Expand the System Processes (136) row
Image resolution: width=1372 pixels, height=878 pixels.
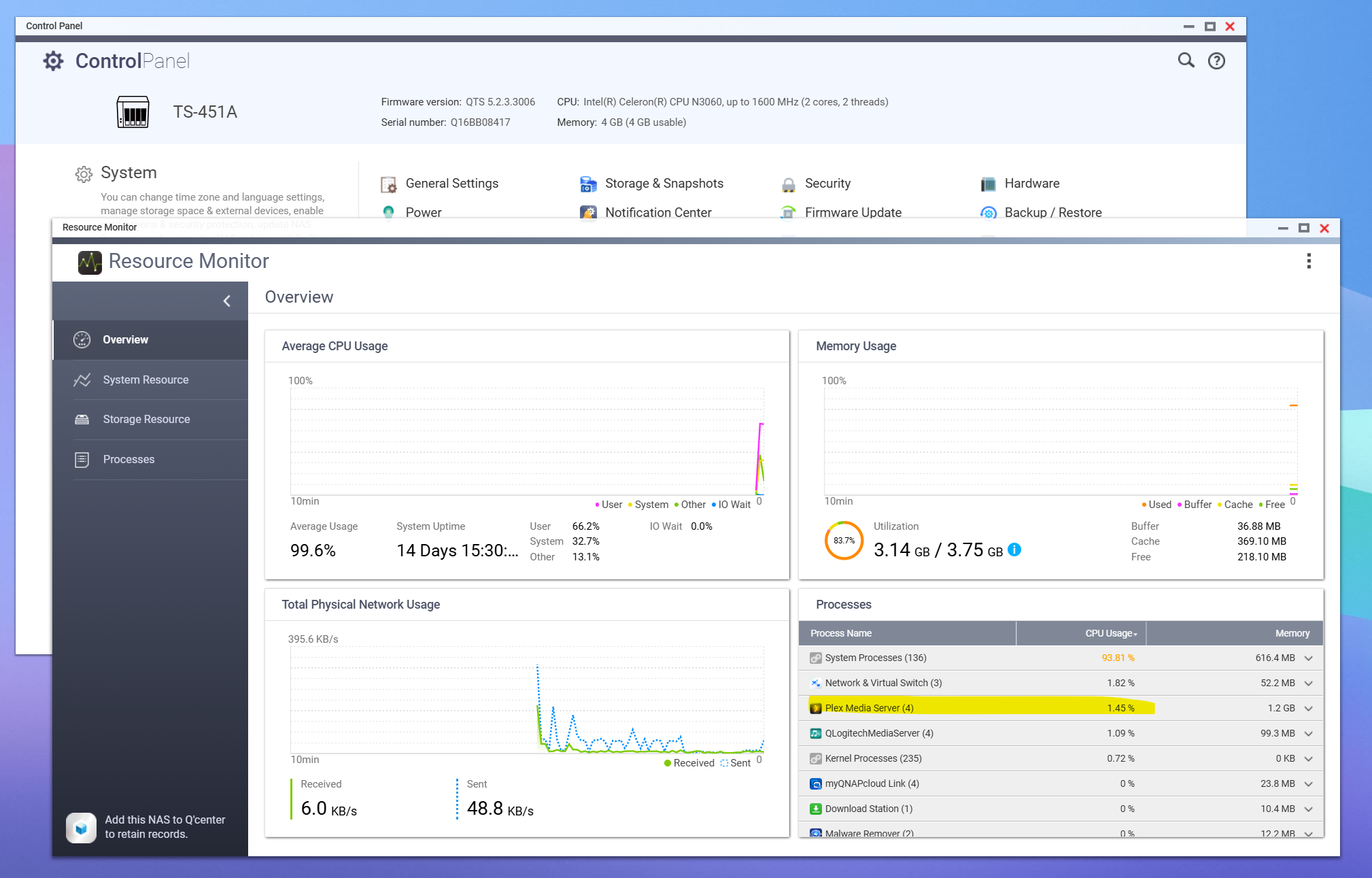click(x=1309, y=658)
